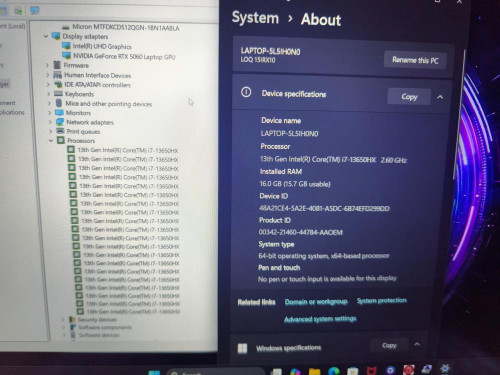Click the 64-bit operating system type text
This screenshot has height=375, width=500.
[x=324, y=256]
